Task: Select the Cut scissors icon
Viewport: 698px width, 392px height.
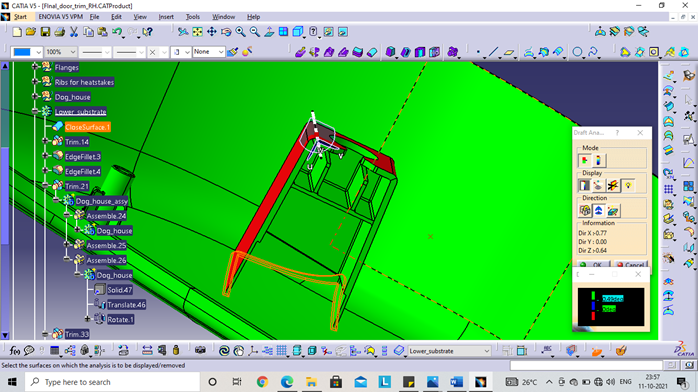Action: point(74,32)
